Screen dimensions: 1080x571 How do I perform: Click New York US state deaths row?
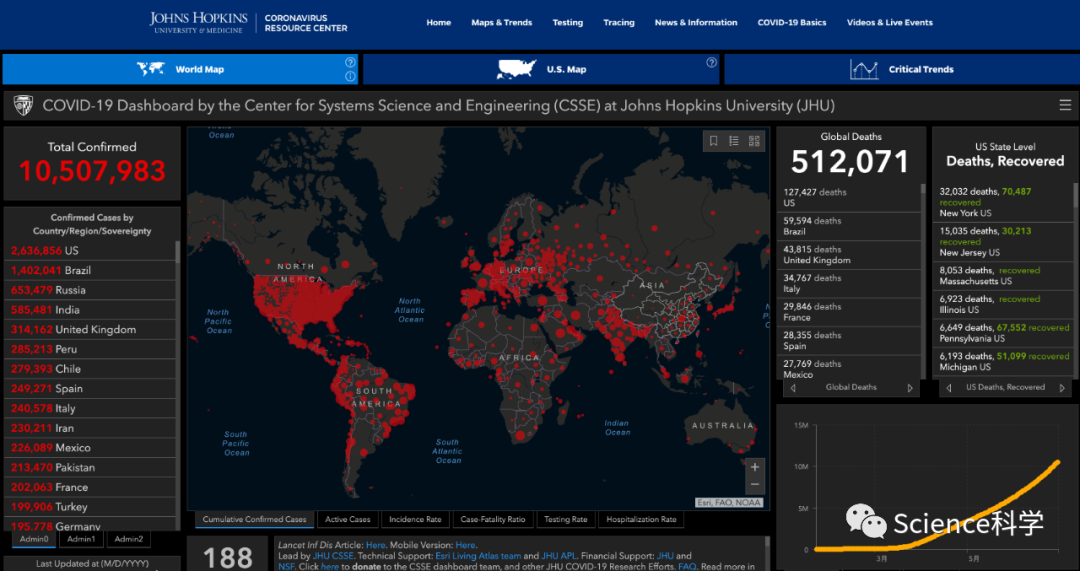pyautogui.click(x=1004, y=203)
